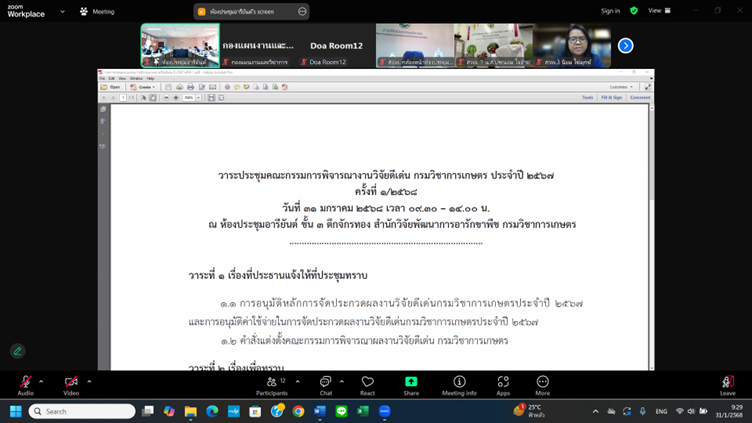Image resolution: width=752 pixels, height=423 pixels.
Task: Click the zoom in plus button
Action: [176, 98]
